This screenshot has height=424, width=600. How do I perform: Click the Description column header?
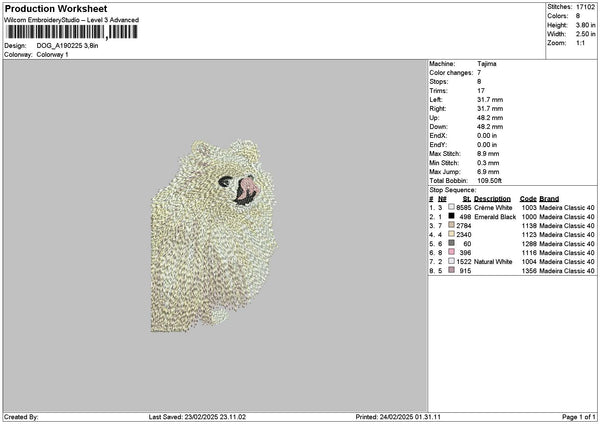pyautogui.click(x=492, y=198)
